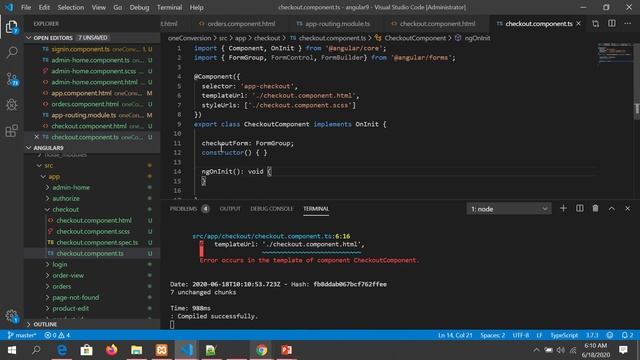Open the editor More Actions menu
Image resolution: width=640 pixels, height=360 pixels.
tap(627, 24)
